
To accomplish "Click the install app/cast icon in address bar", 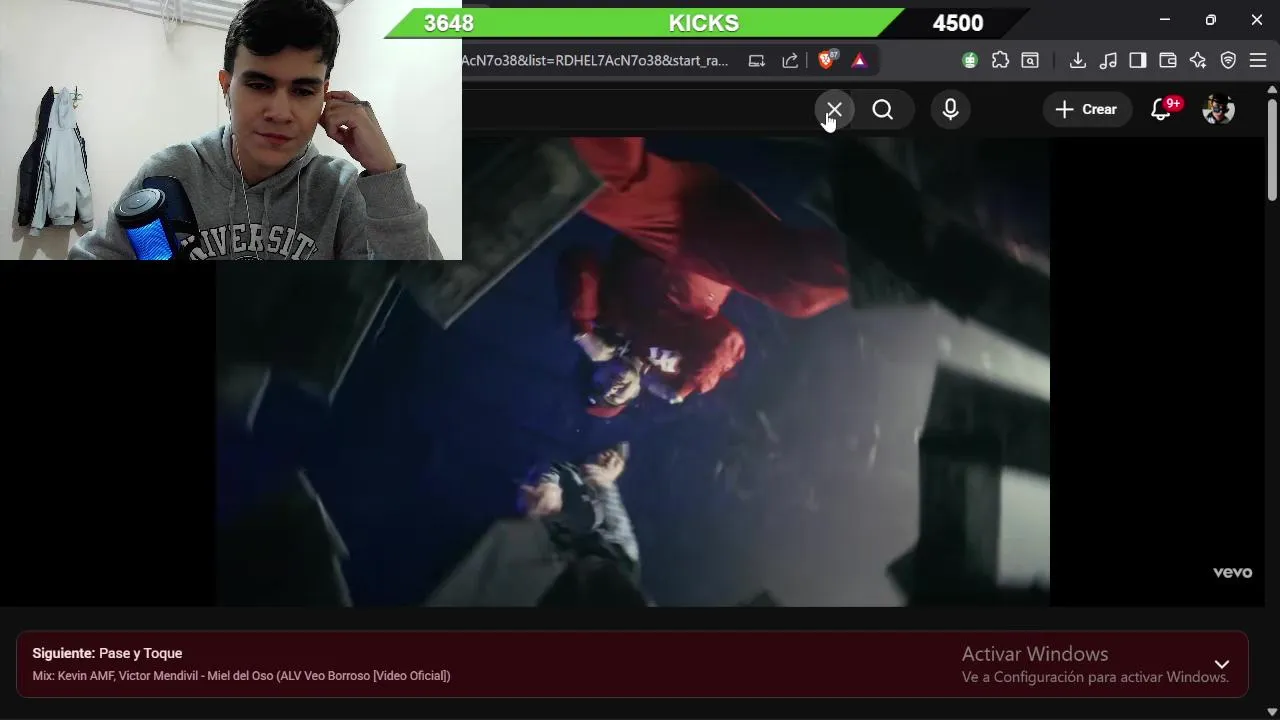I will pyautogui.click(x=757, y=60).
